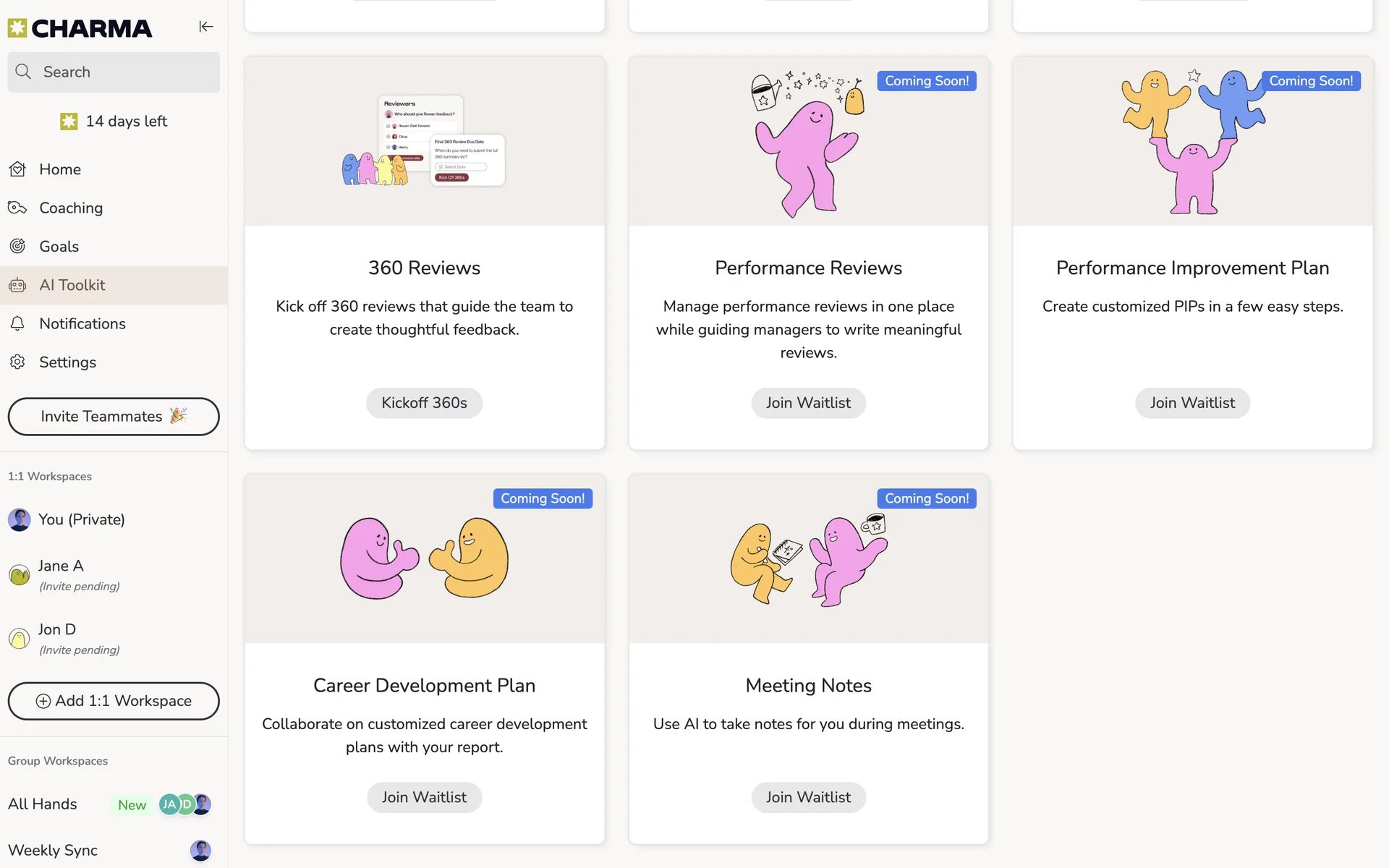1389x868 pixels.
Task: Click the AI Toolkit robot icon
Action: click(x=17, y=286)
